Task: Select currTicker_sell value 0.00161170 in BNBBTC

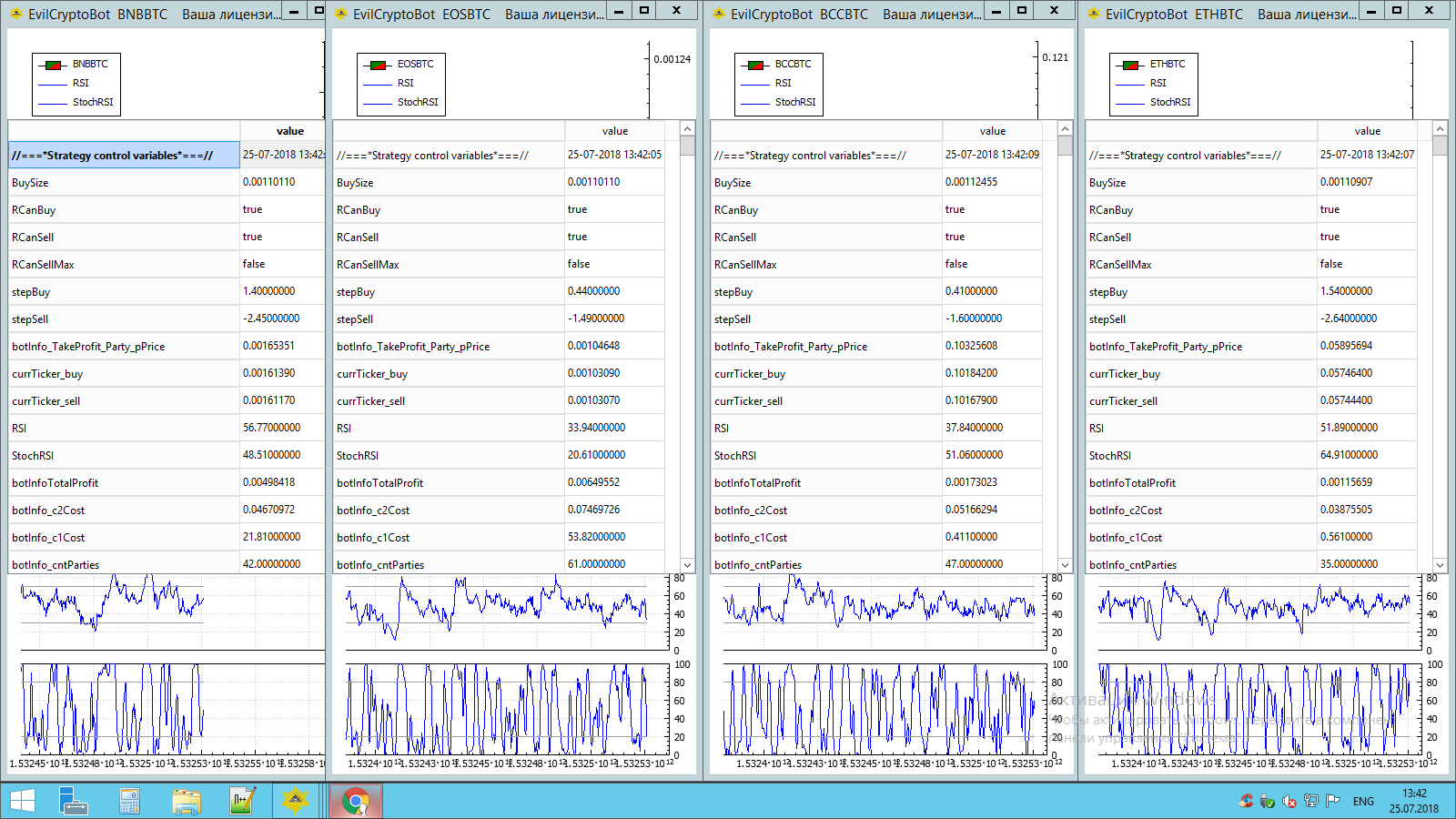Action: (282, 400)
